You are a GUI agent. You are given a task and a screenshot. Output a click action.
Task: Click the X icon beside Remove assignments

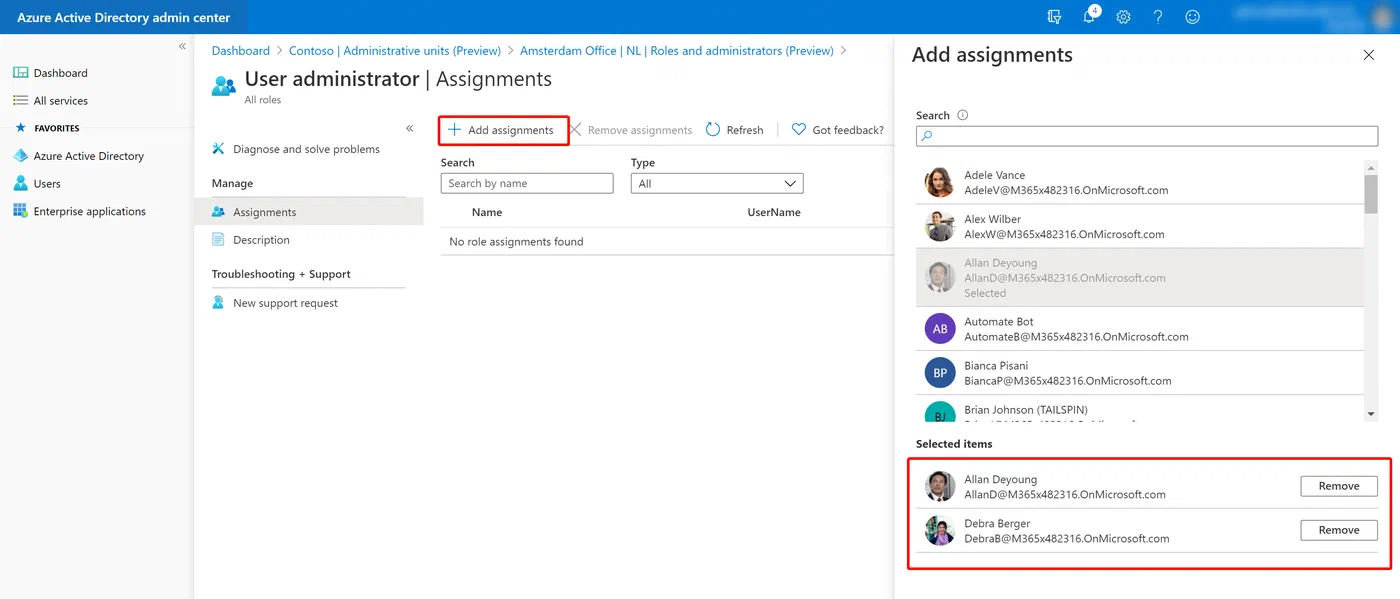(575, 130)
